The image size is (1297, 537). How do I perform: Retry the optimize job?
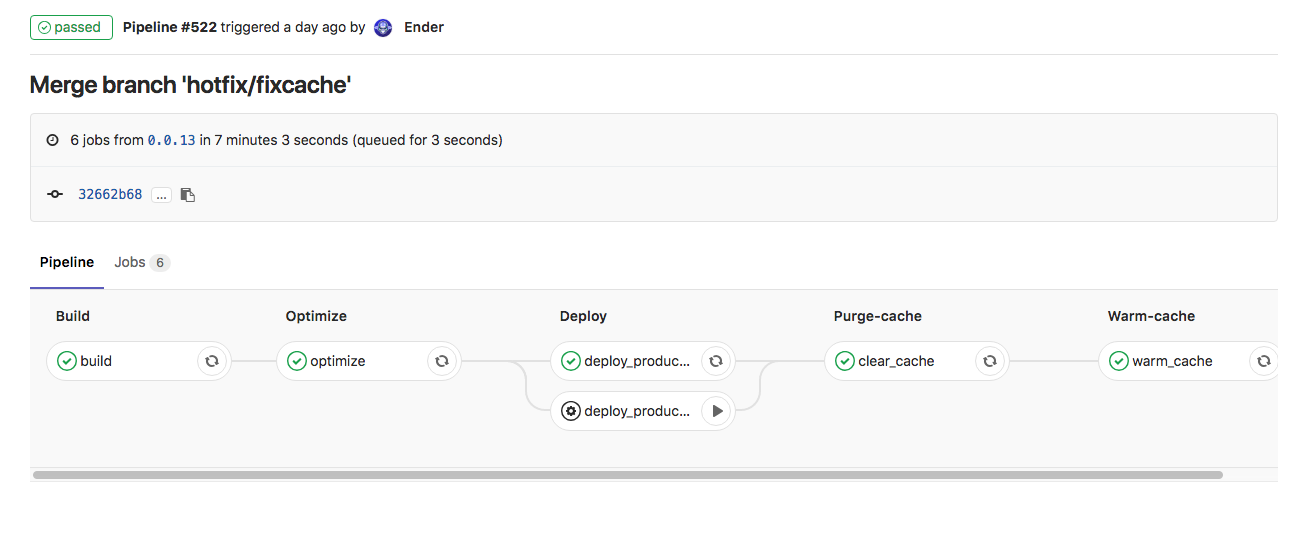tap(442, 361)
